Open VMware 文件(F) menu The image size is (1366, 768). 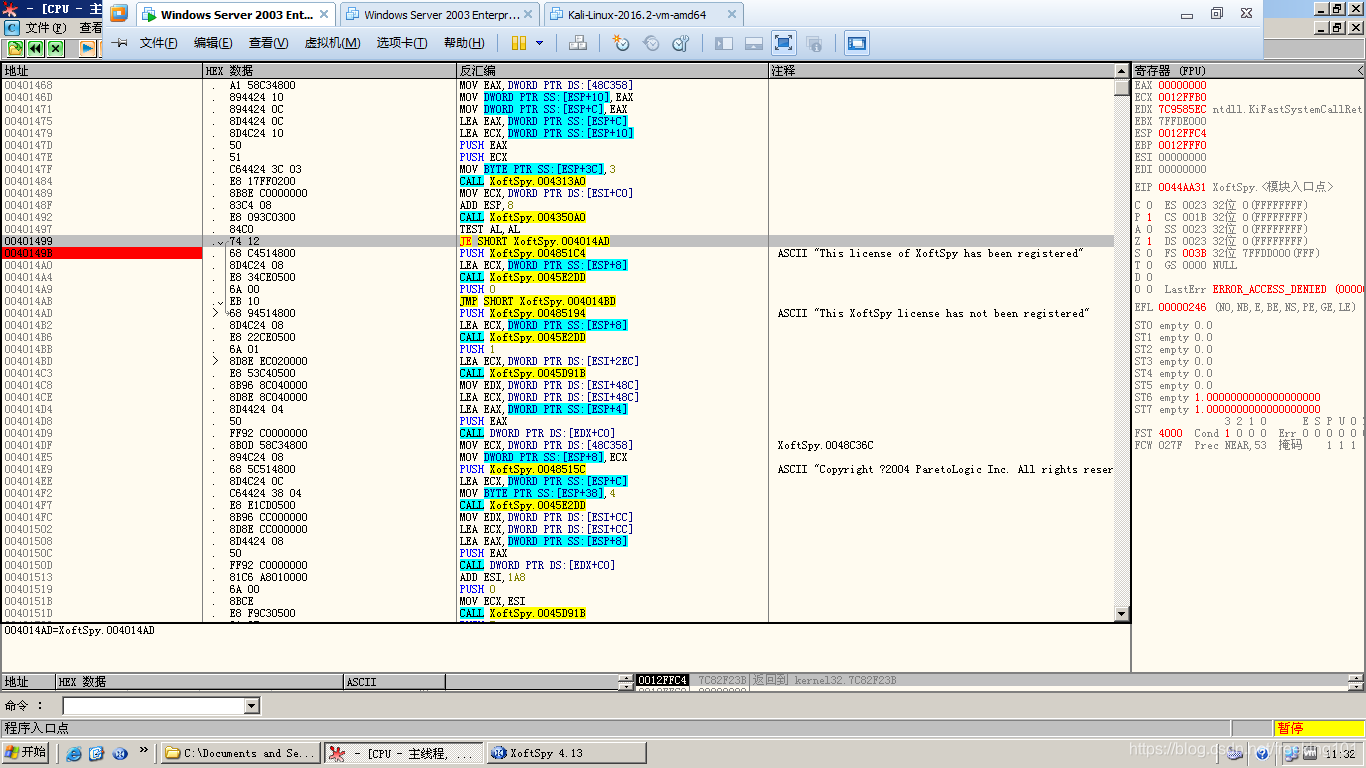(x=158, y=43)
